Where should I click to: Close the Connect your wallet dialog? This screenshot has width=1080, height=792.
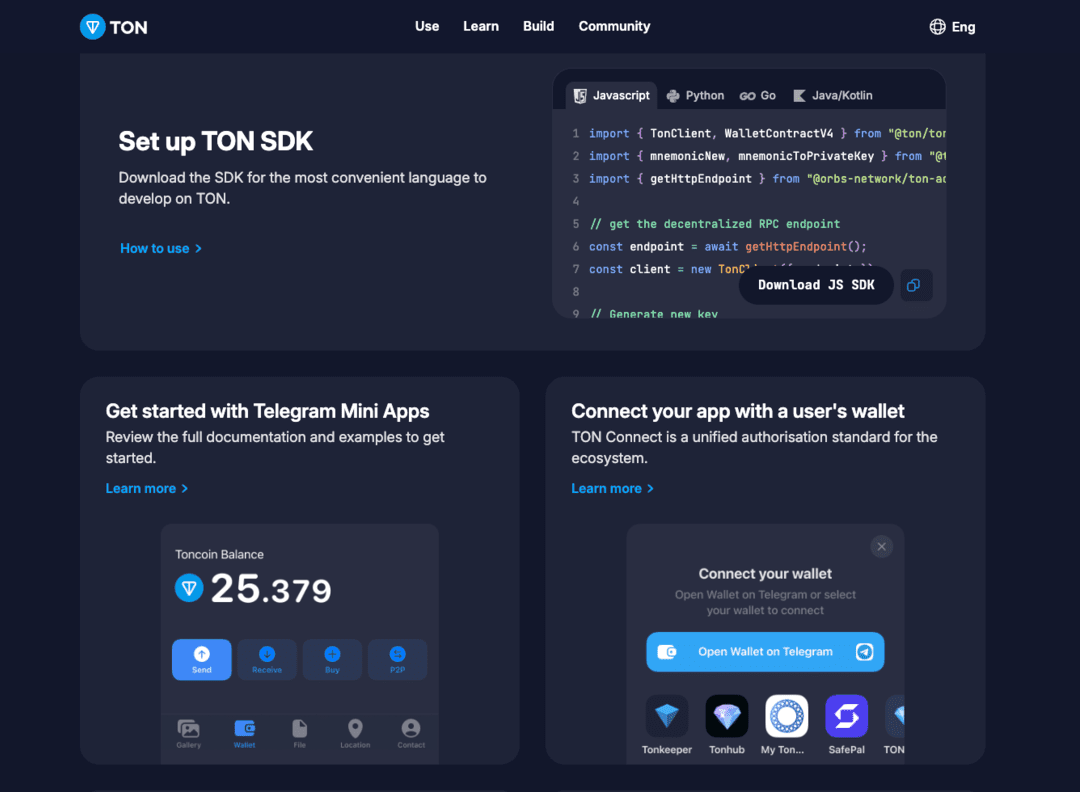(881, 546)
